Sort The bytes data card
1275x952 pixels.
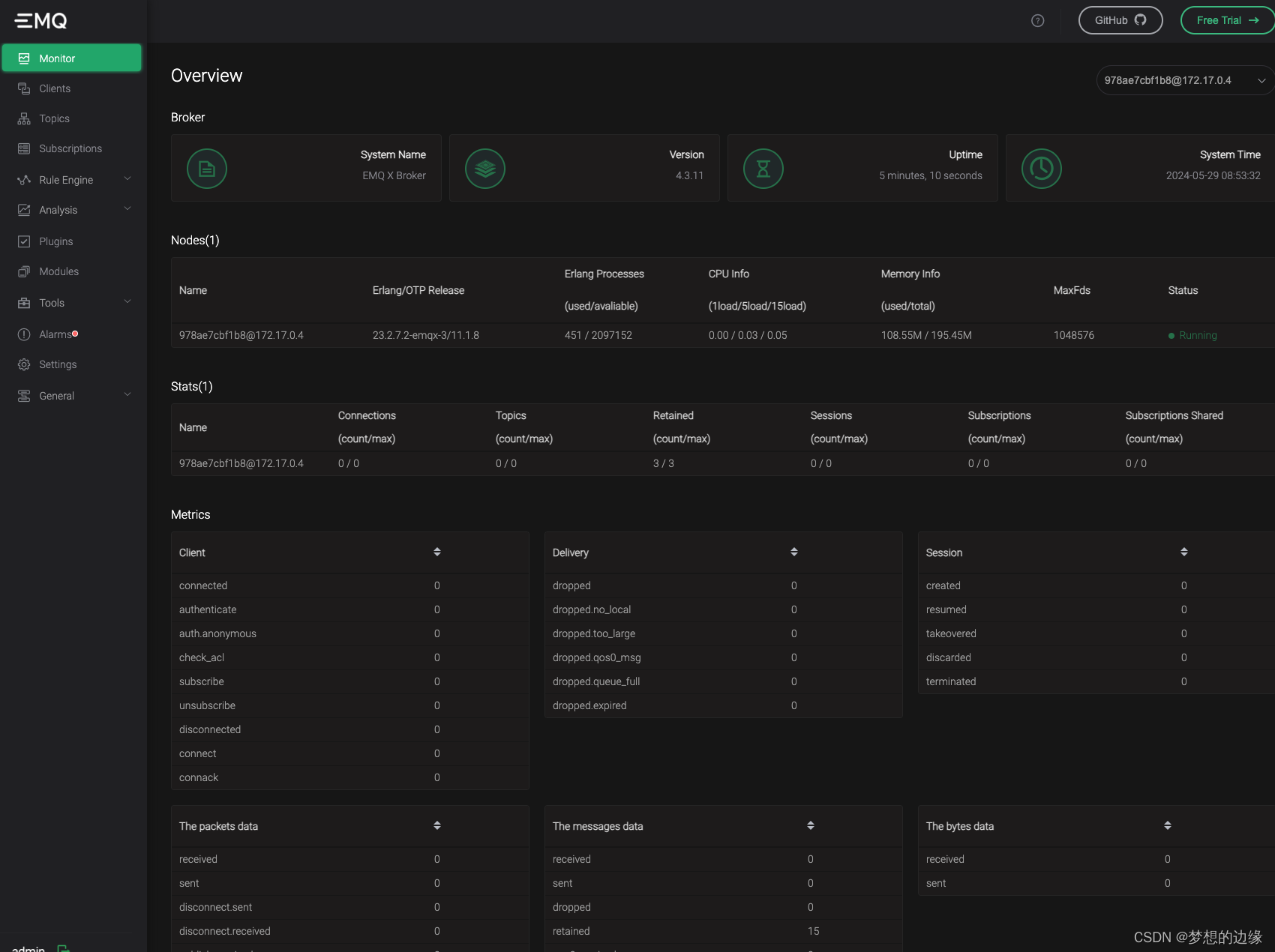tap(1168, 826)
